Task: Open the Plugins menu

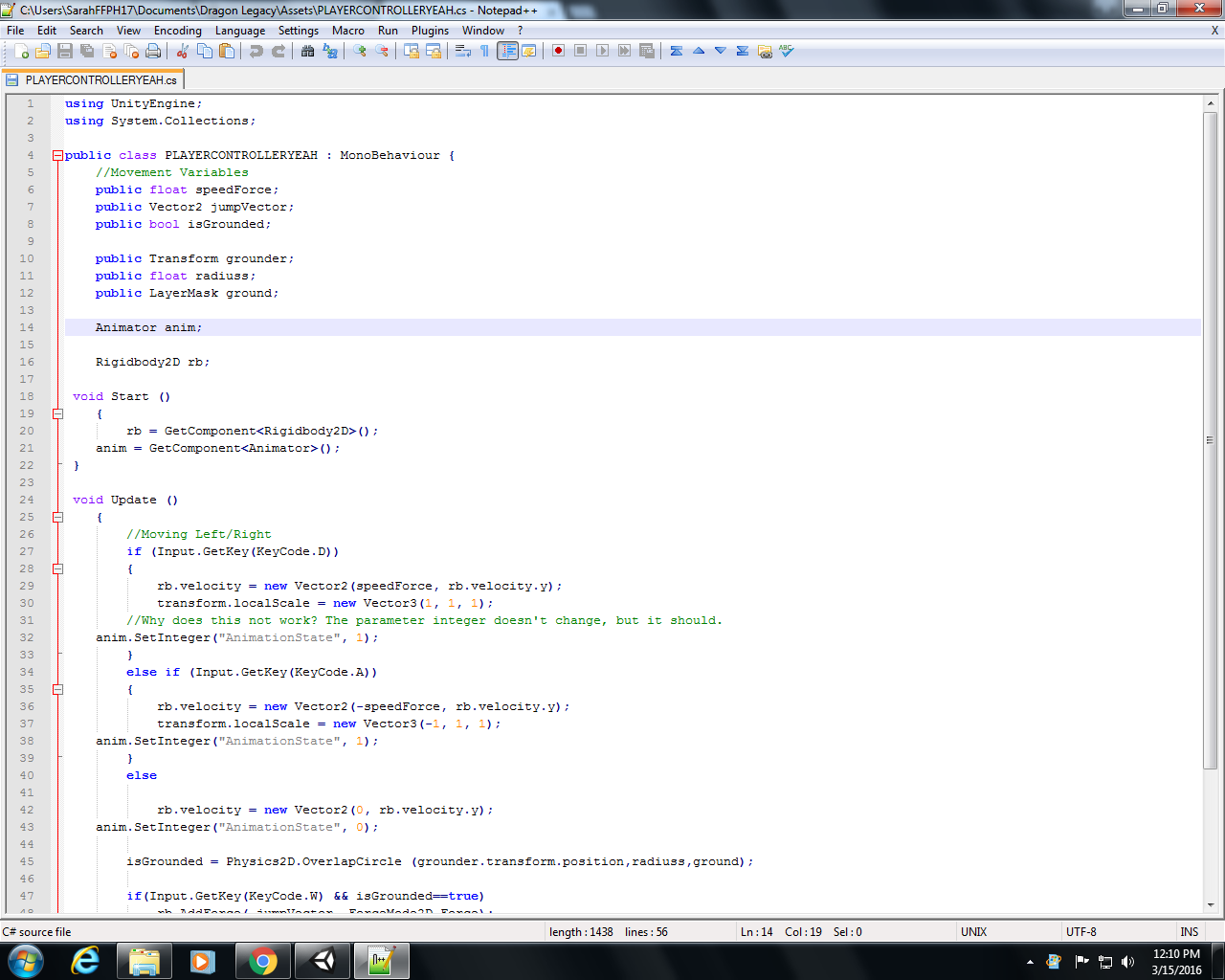Action: click(x=430, y=31)
